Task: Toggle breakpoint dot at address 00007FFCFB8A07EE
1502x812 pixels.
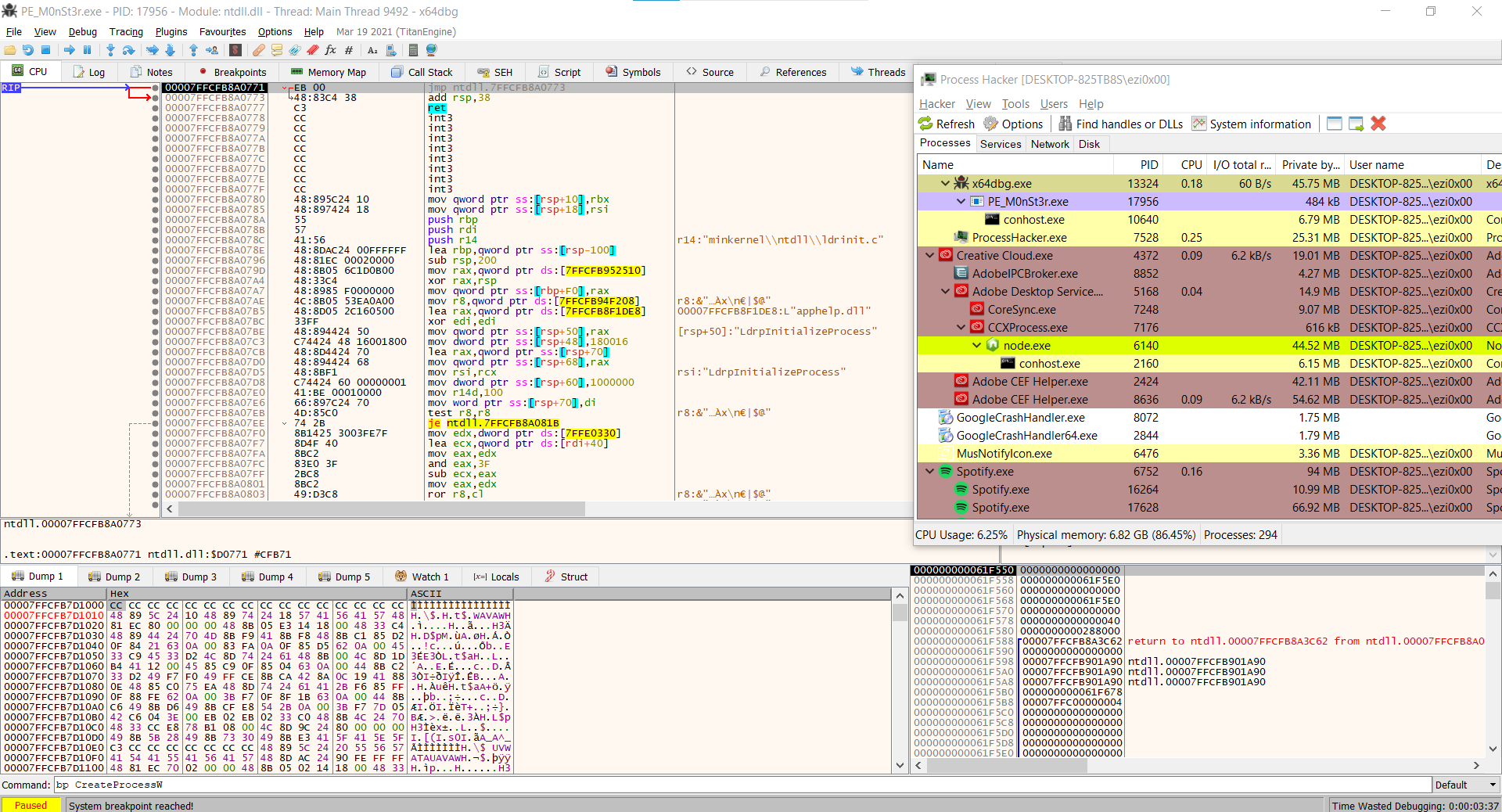Action: pyautogui.click(x=155, y=423)
